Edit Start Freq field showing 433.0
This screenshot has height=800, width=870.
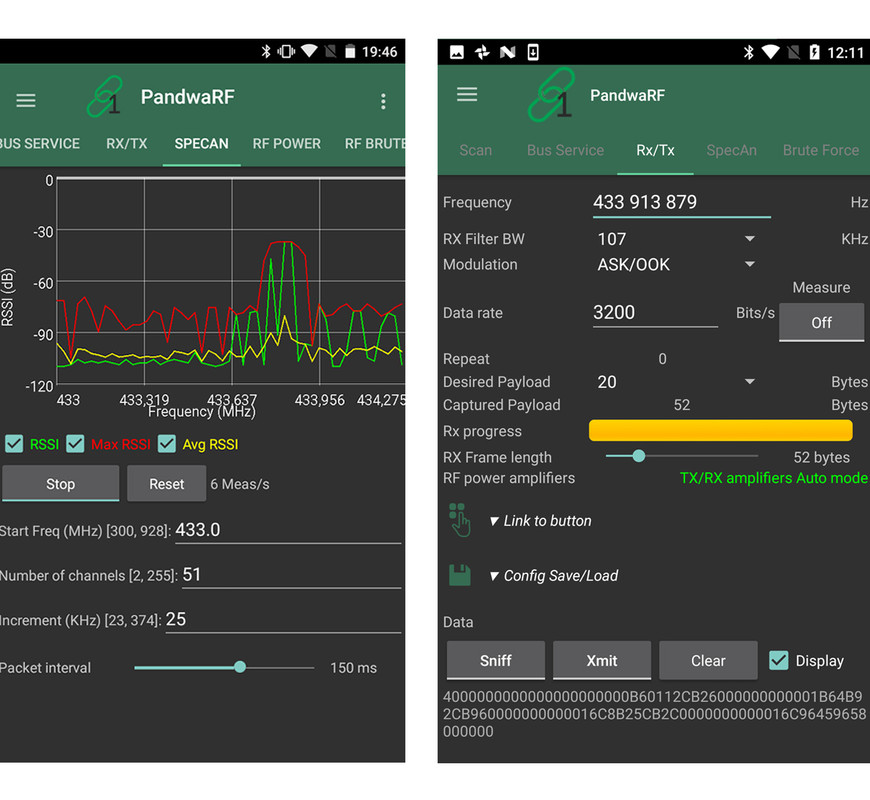(288, 530)
